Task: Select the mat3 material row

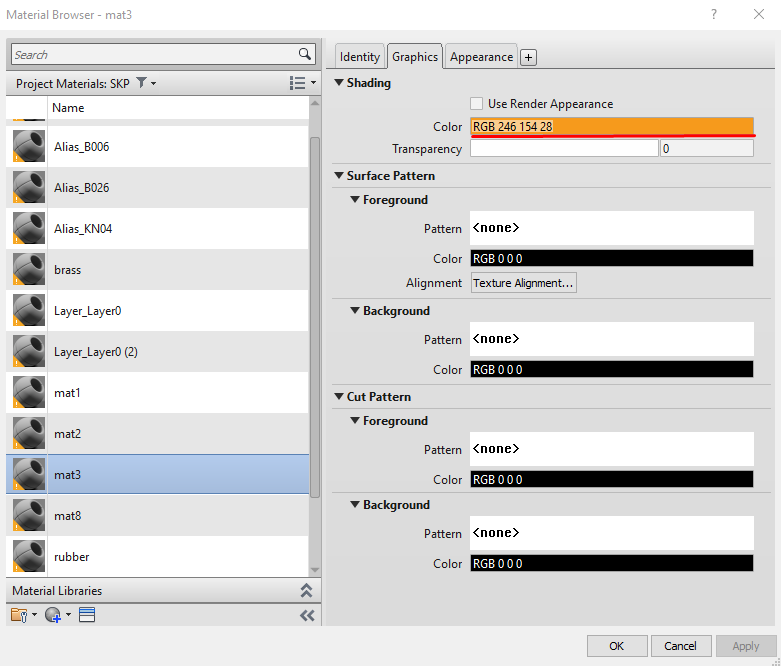Action: [157, 474]
